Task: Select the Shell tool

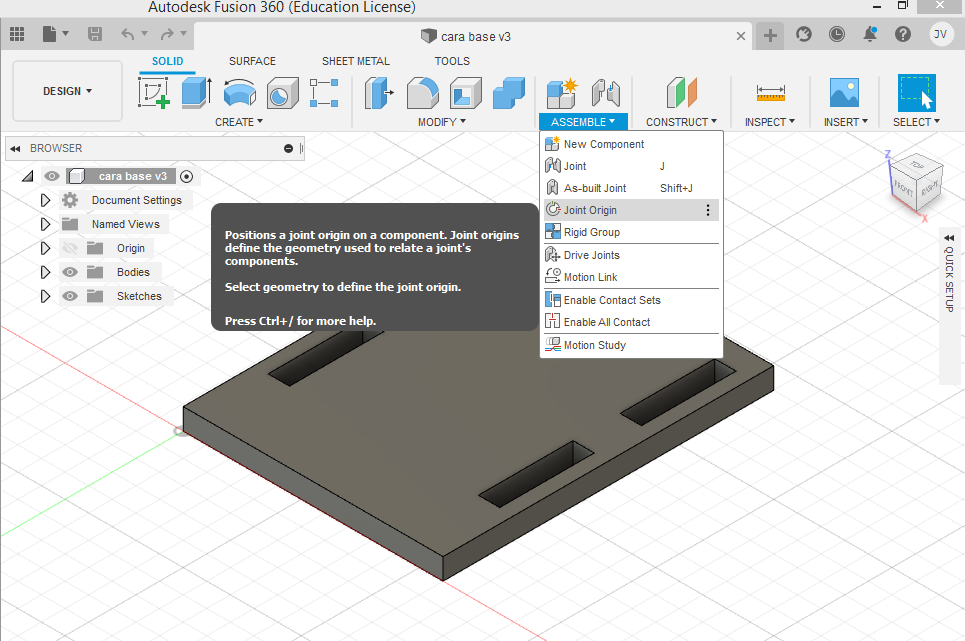Action: [466, 93]
